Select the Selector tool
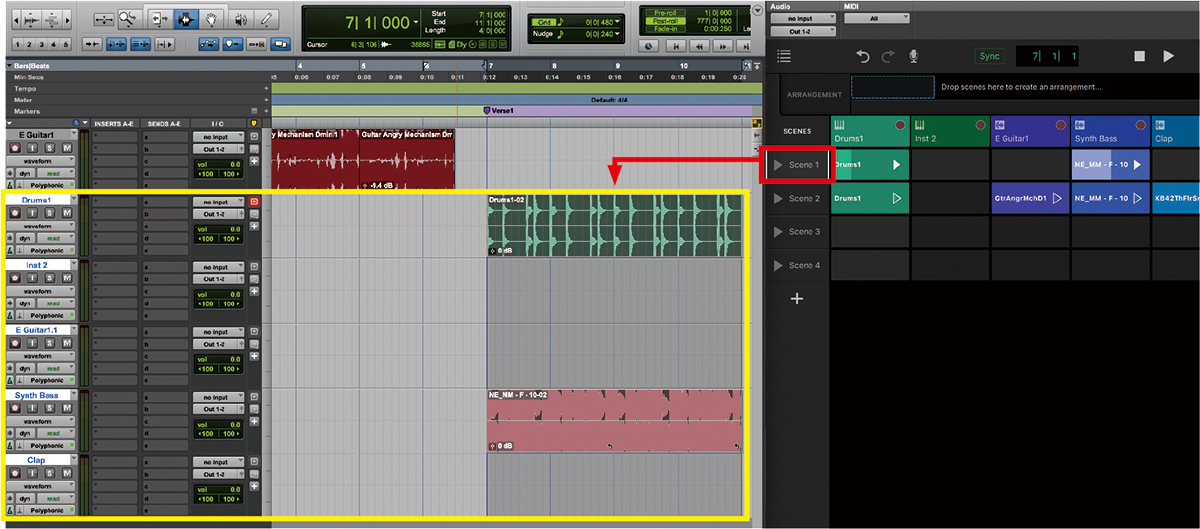Image resolution: width=1200 pixels, height=529 pixels. pos(185,18)
